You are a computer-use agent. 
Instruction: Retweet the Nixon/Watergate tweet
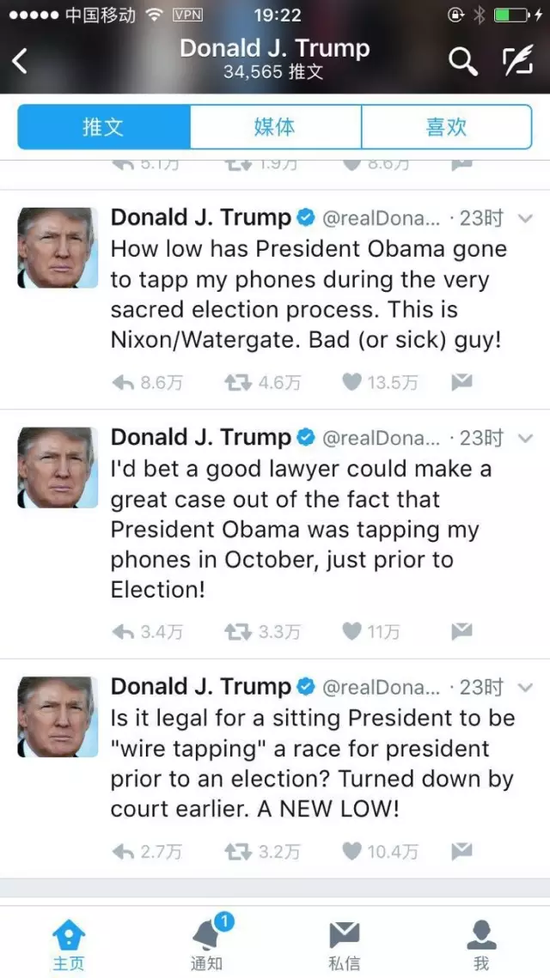pos(239,382)
